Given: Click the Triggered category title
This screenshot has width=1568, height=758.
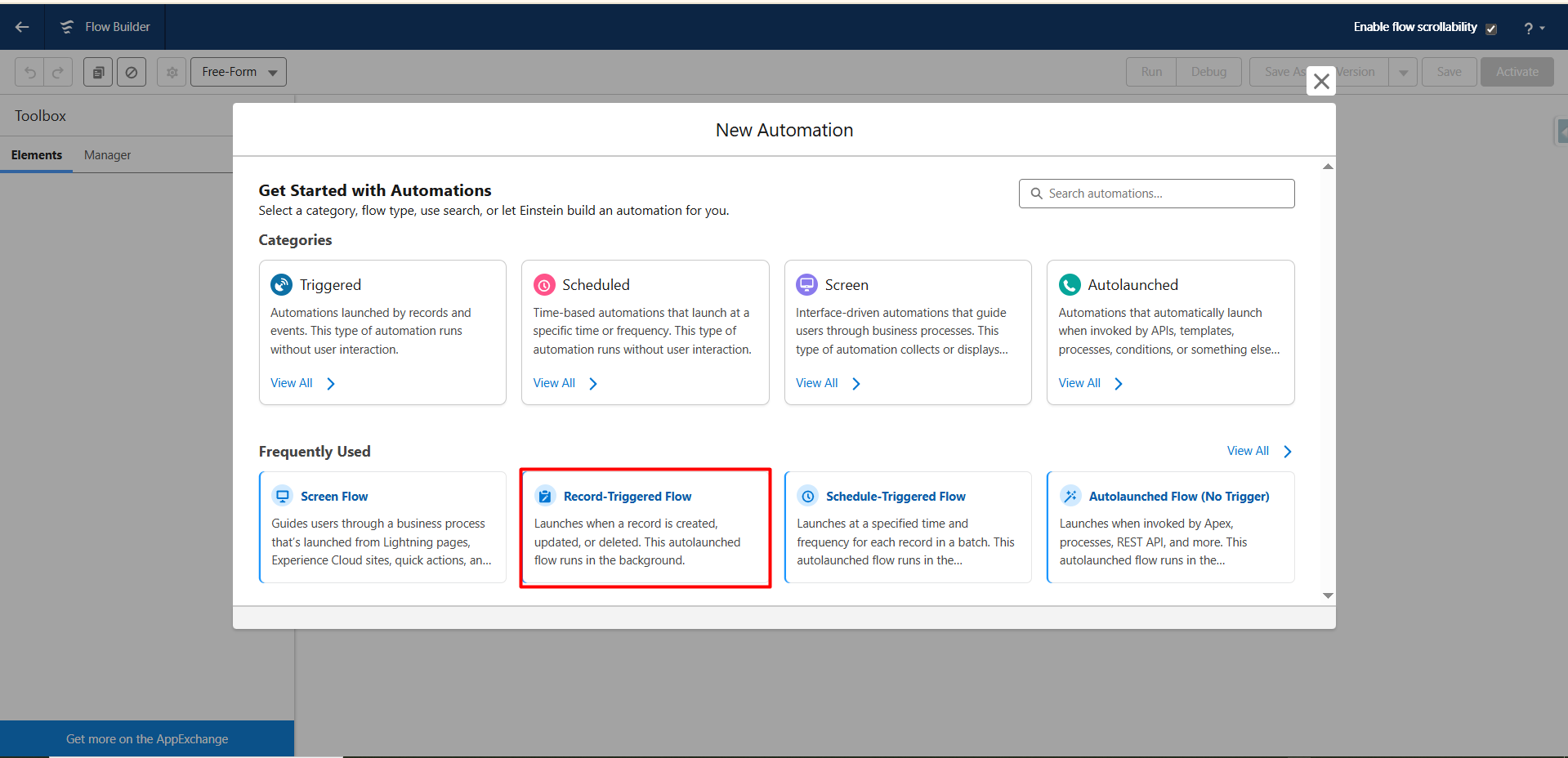Looking at the screenshot, I should pyautogui.click(x=330, y=285).
